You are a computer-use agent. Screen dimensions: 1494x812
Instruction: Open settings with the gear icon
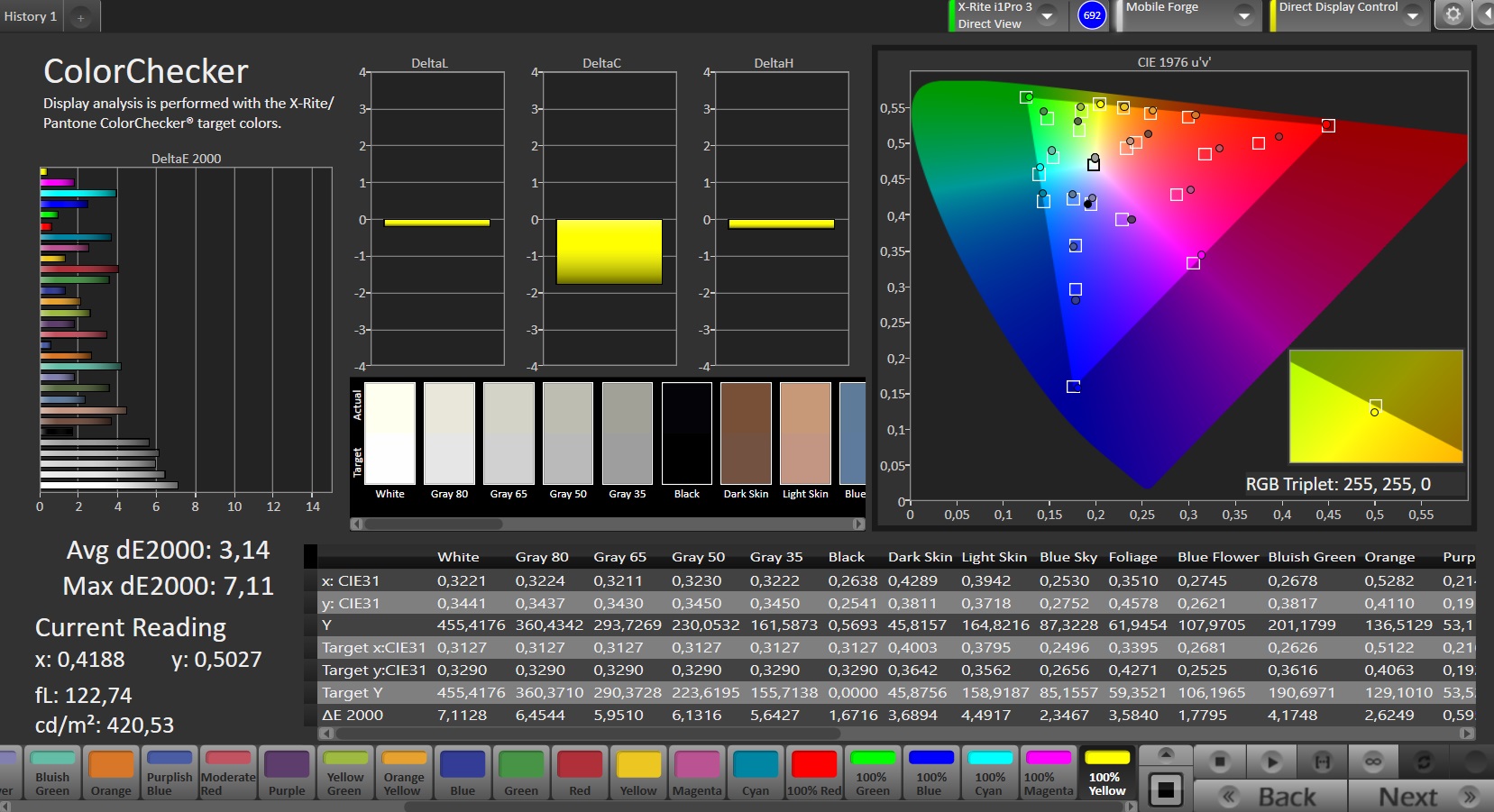(1453, 15)
